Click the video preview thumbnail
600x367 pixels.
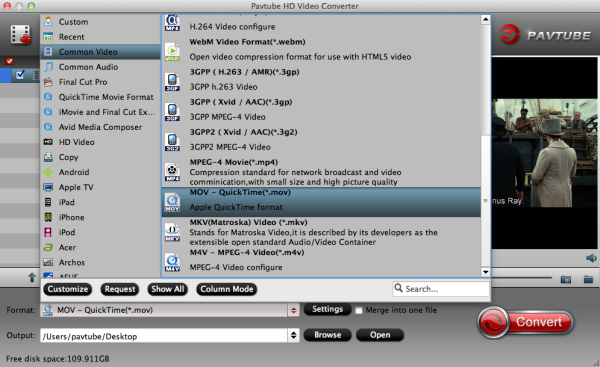[545, 153]
